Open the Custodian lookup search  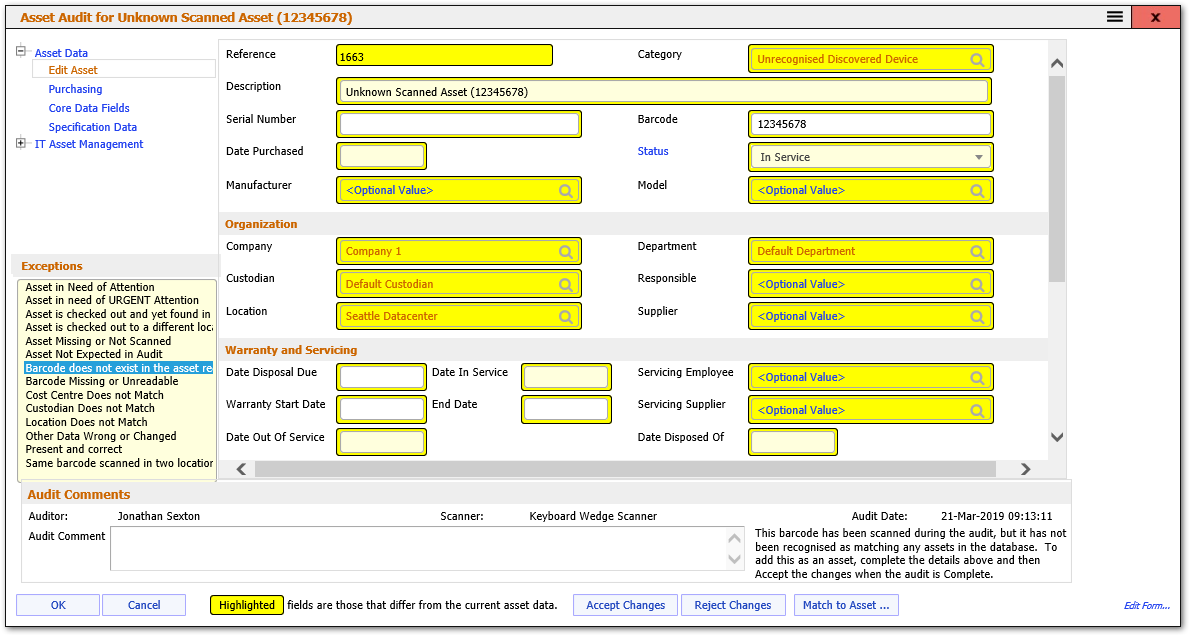tap(566, 283)
